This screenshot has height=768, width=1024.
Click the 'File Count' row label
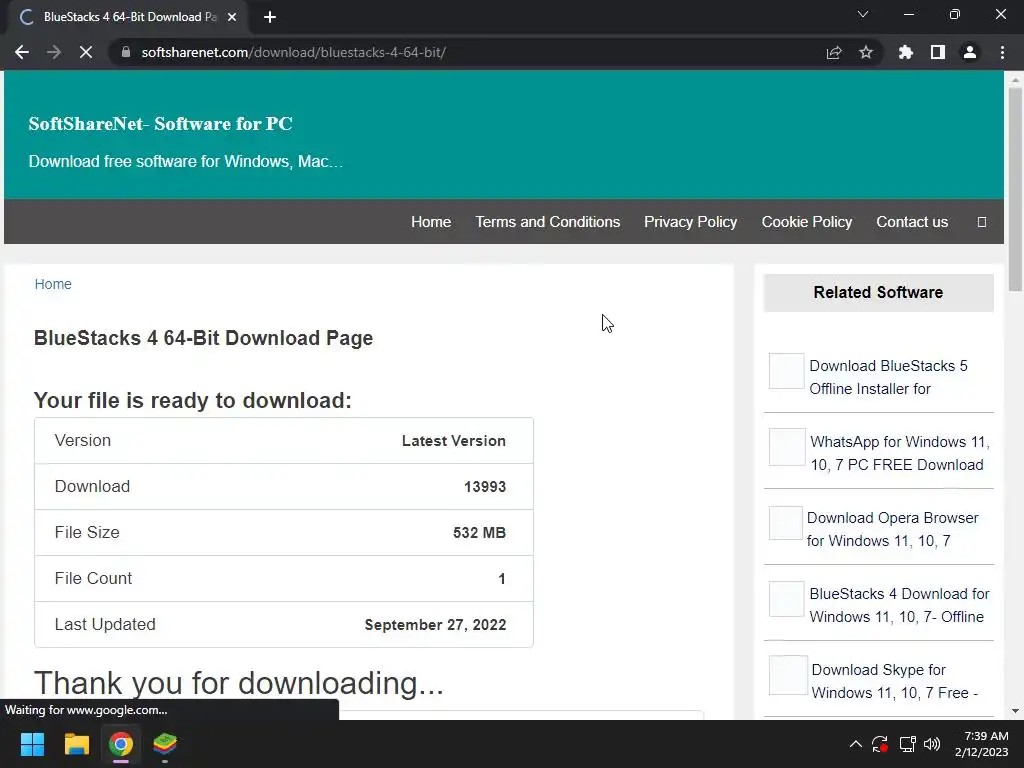pyautogui.click(x=93, y=579)
